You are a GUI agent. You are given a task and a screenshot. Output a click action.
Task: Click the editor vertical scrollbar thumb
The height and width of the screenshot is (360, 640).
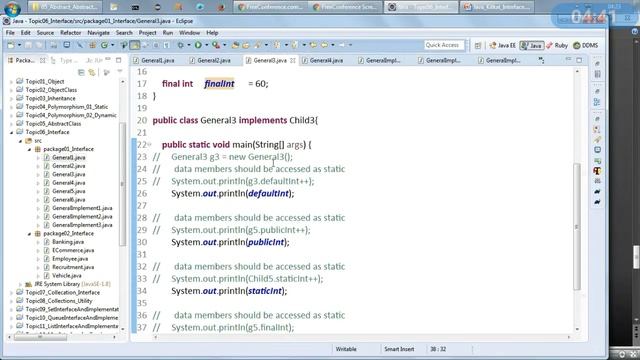click(x=577, y=227)
